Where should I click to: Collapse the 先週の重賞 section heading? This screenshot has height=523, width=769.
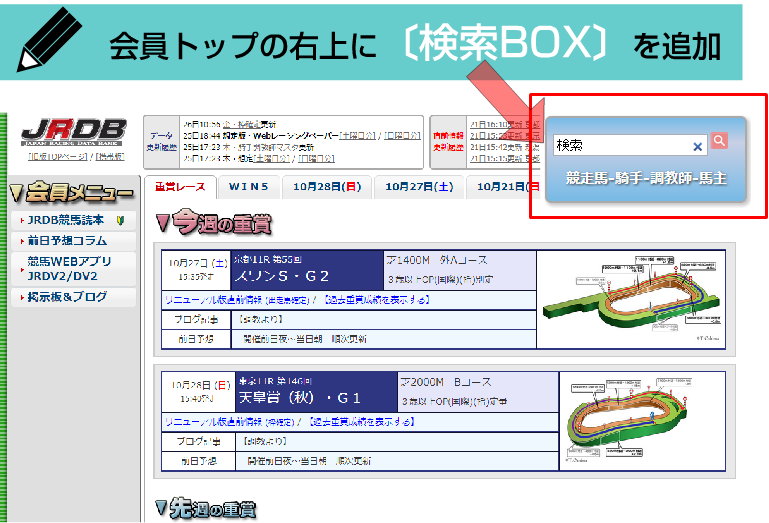click(206, 509)
